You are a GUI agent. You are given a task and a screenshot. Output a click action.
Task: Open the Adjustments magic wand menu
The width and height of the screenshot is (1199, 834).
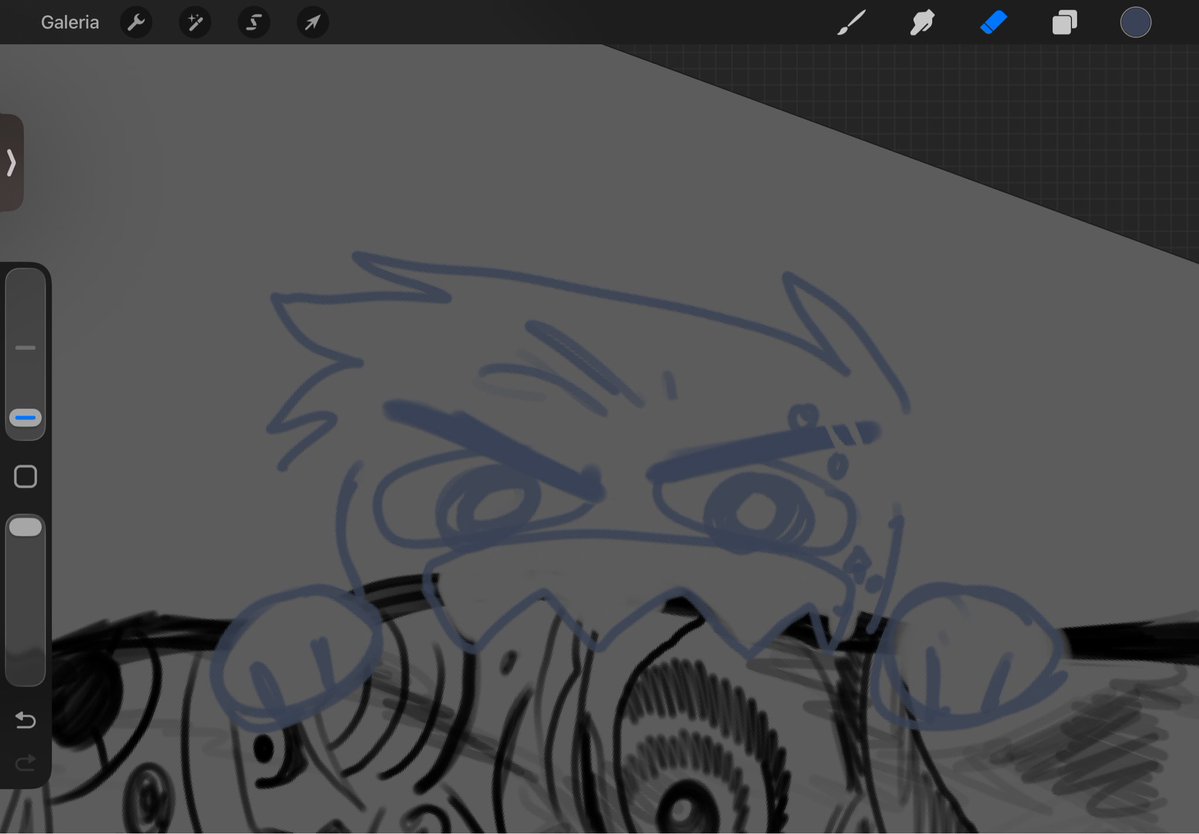click(195, 22)
